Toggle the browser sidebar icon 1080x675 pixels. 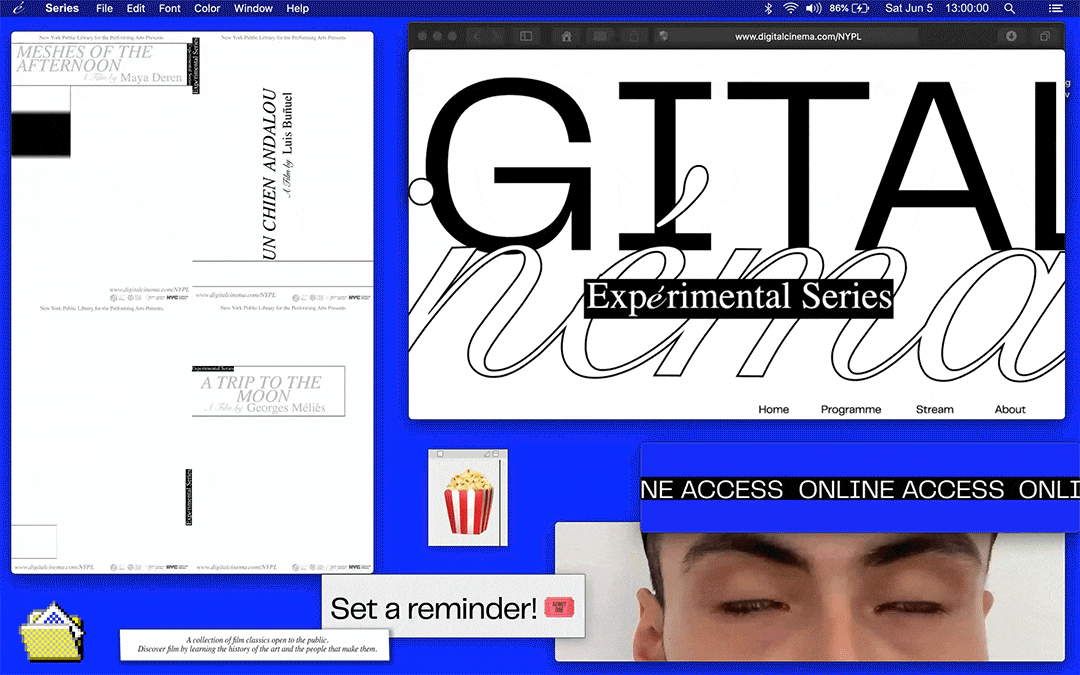click(526, 36)
